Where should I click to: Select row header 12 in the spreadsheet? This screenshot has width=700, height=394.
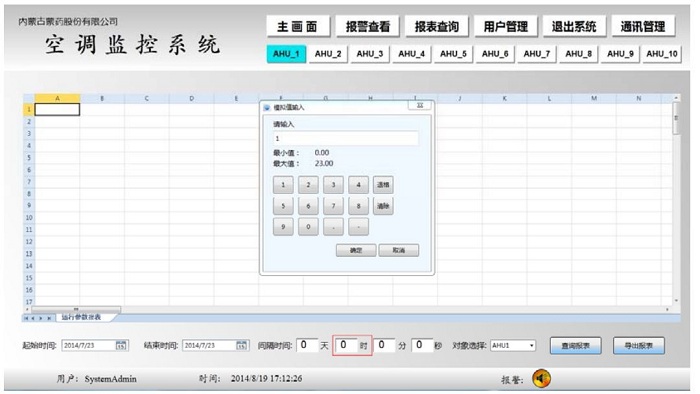[29, 242]
